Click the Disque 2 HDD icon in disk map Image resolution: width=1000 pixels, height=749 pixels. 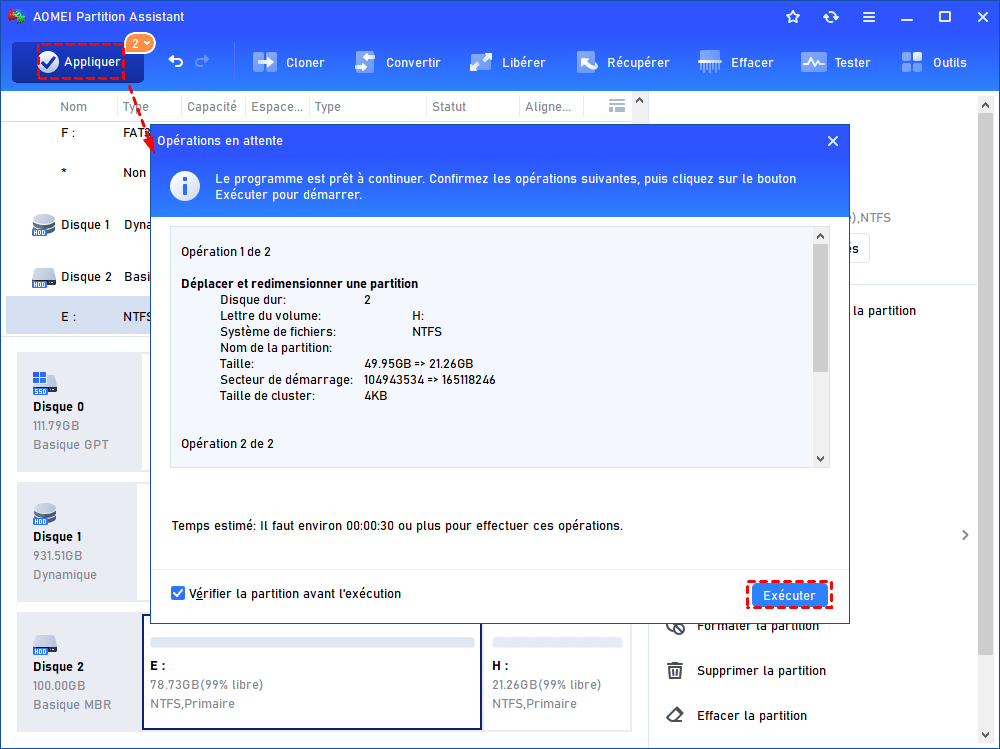45,645
